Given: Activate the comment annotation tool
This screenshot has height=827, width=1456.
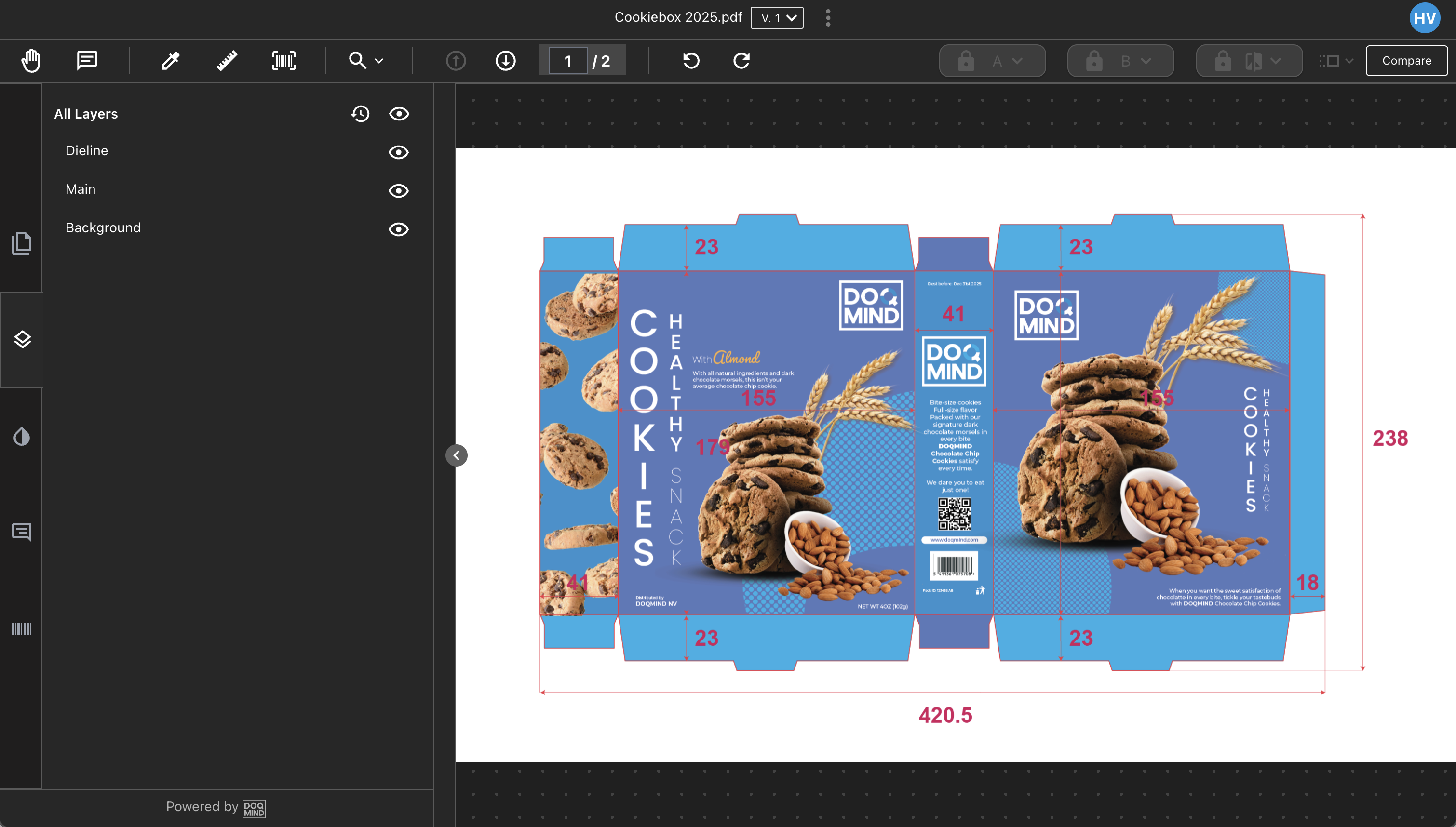Looking at the screenshot, I should [x=87, y=60].
